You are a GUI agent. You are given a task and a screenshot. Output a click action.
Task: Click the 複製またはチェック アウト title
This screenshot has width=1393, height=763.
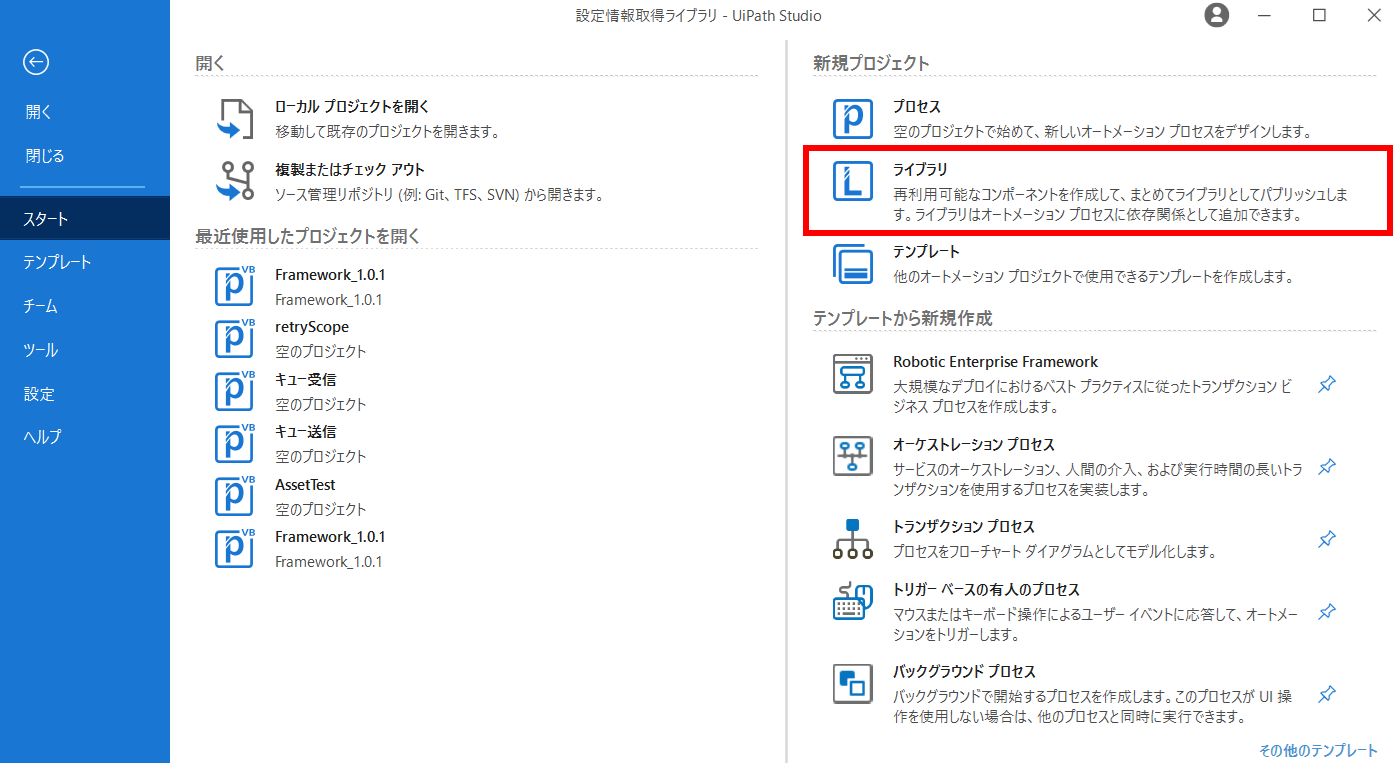coord(350,170)
